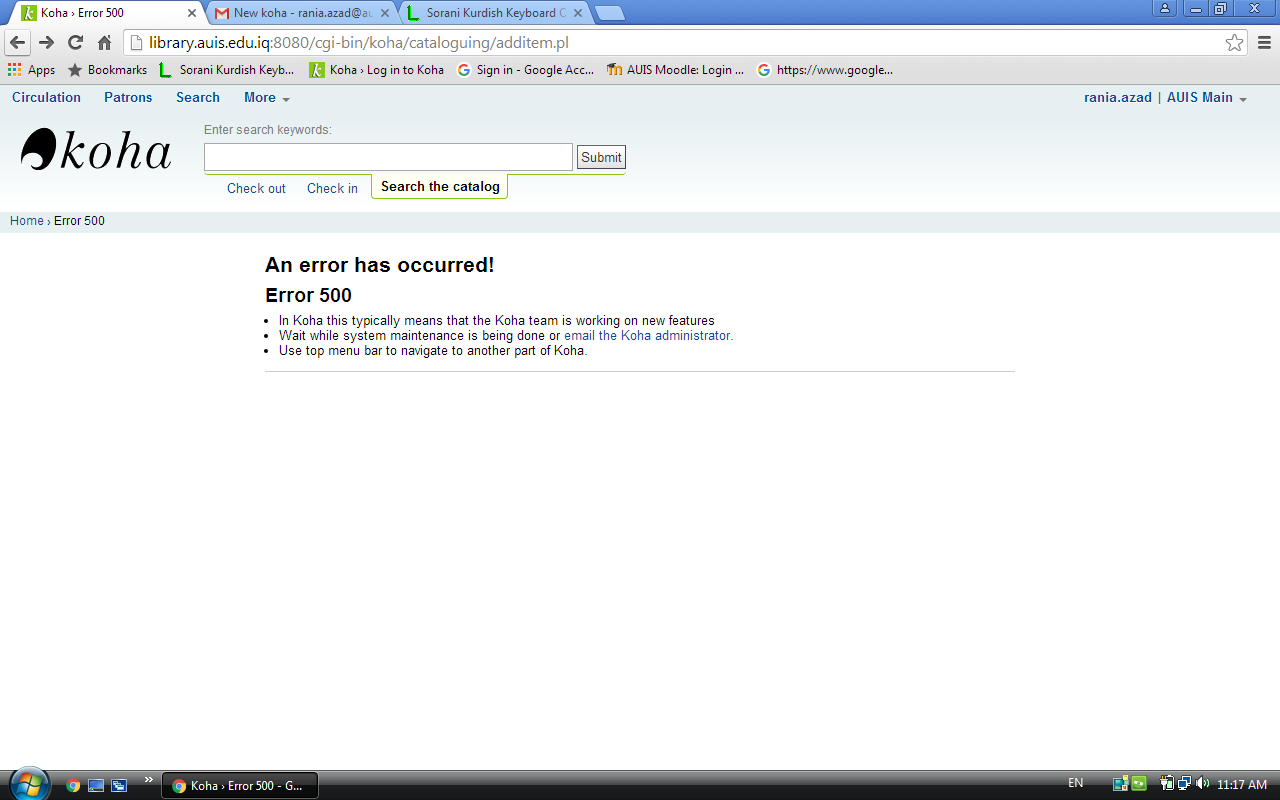Bookmark page with star icon
The height and width of the screenshot is (800, 1280).
coord(1235,43)
